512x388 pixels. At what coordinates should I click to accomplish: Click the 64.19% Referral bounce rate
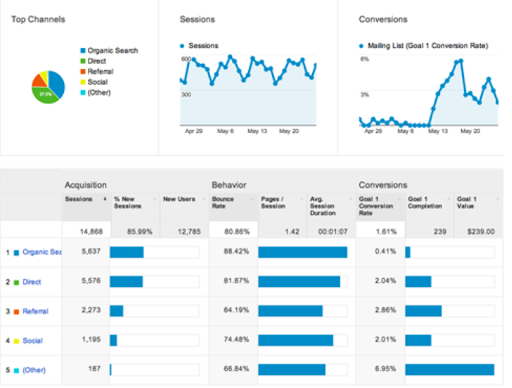pos(236,310)
